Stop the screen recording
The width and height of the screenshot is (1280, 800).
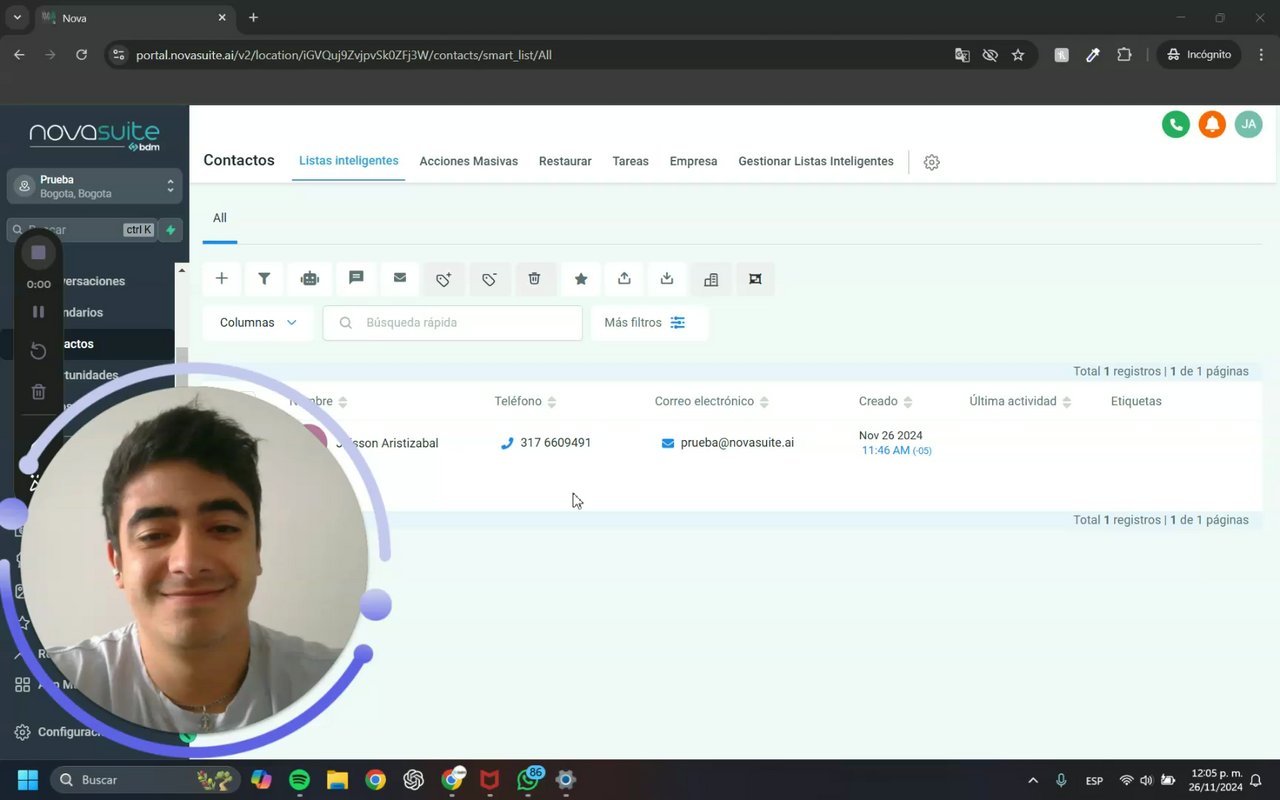click(x=38, y=253)
